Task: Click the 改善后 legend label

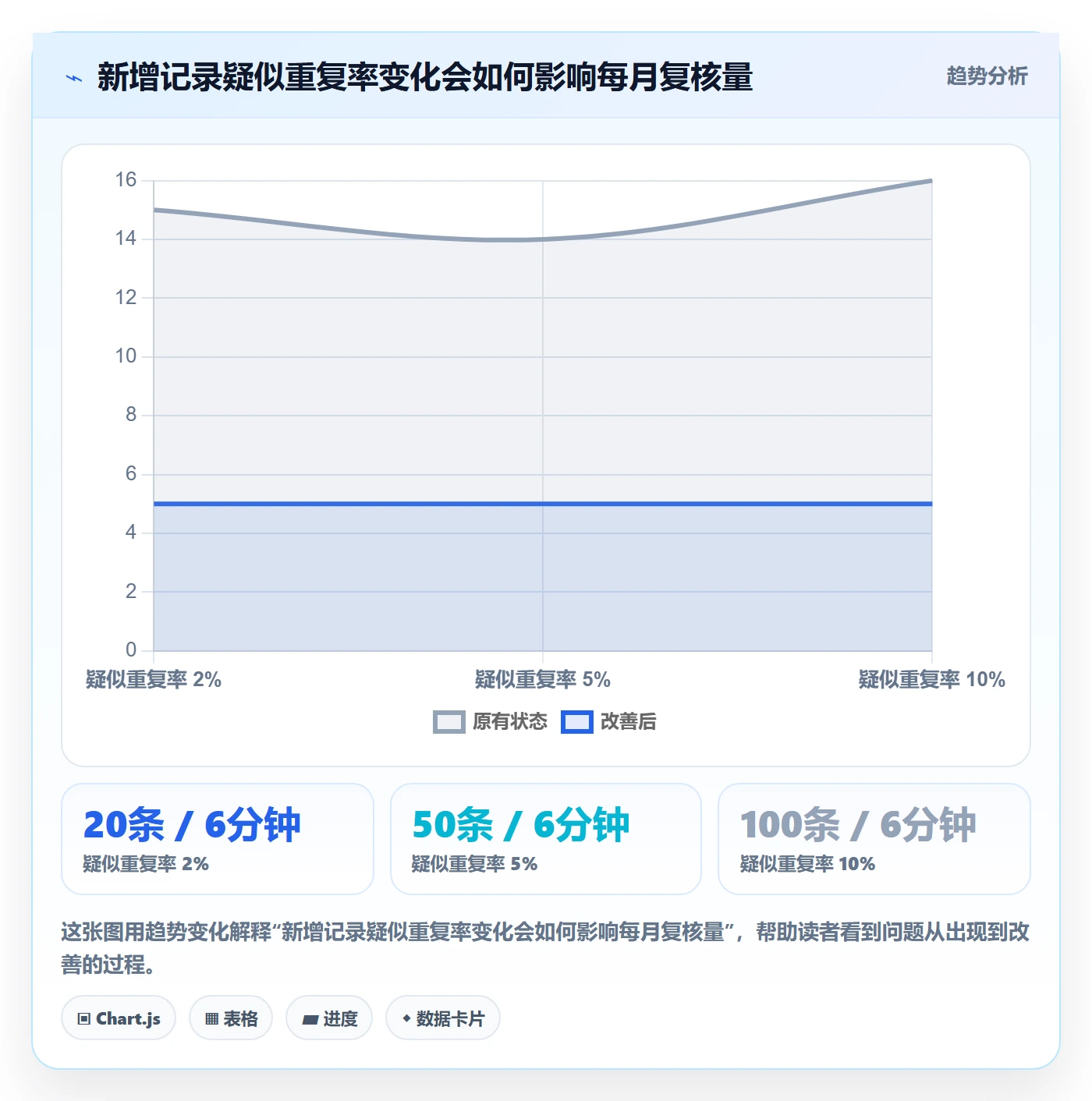Action: tap(628, 722)
